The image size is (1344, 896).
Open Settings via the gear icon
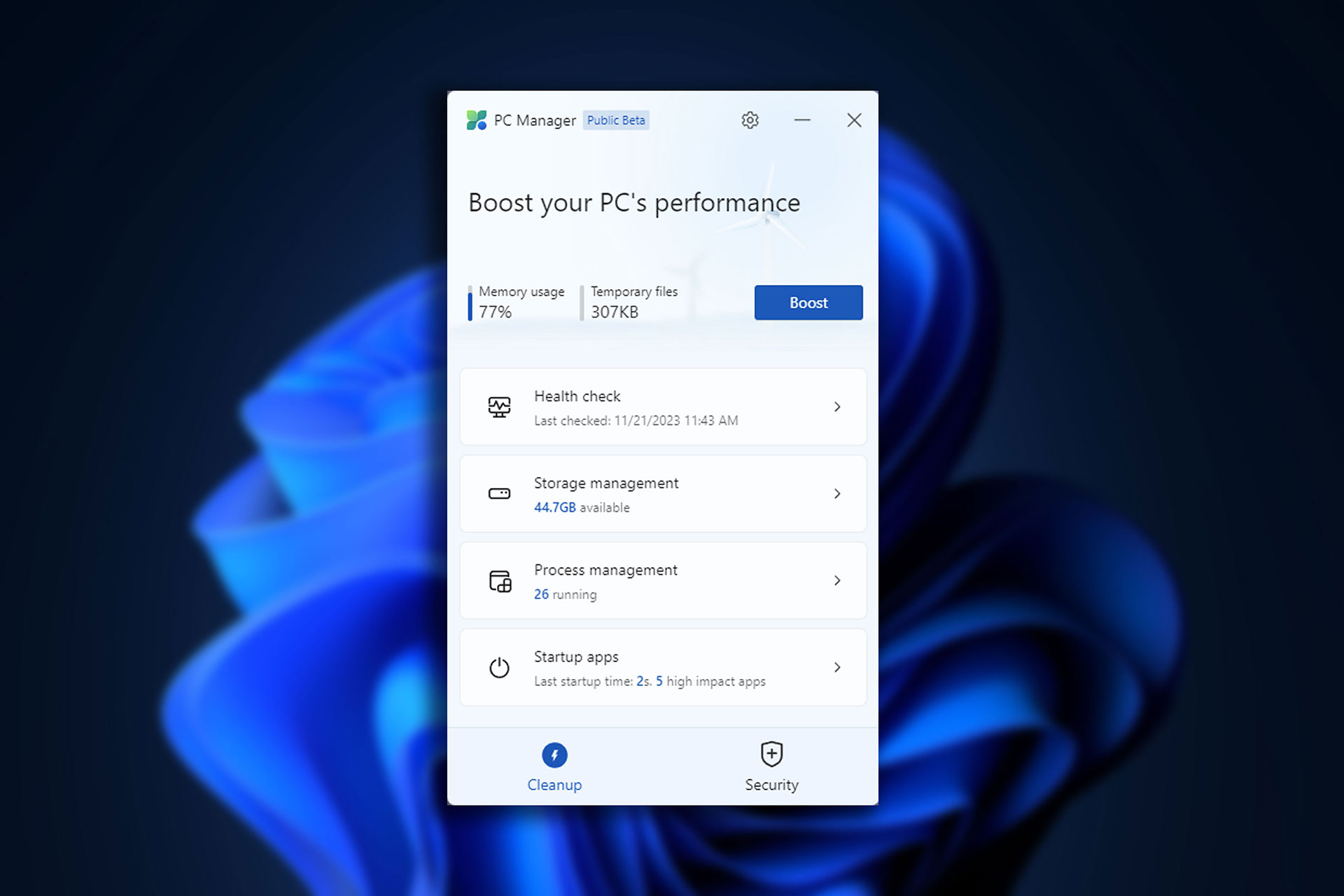(749, 119)
